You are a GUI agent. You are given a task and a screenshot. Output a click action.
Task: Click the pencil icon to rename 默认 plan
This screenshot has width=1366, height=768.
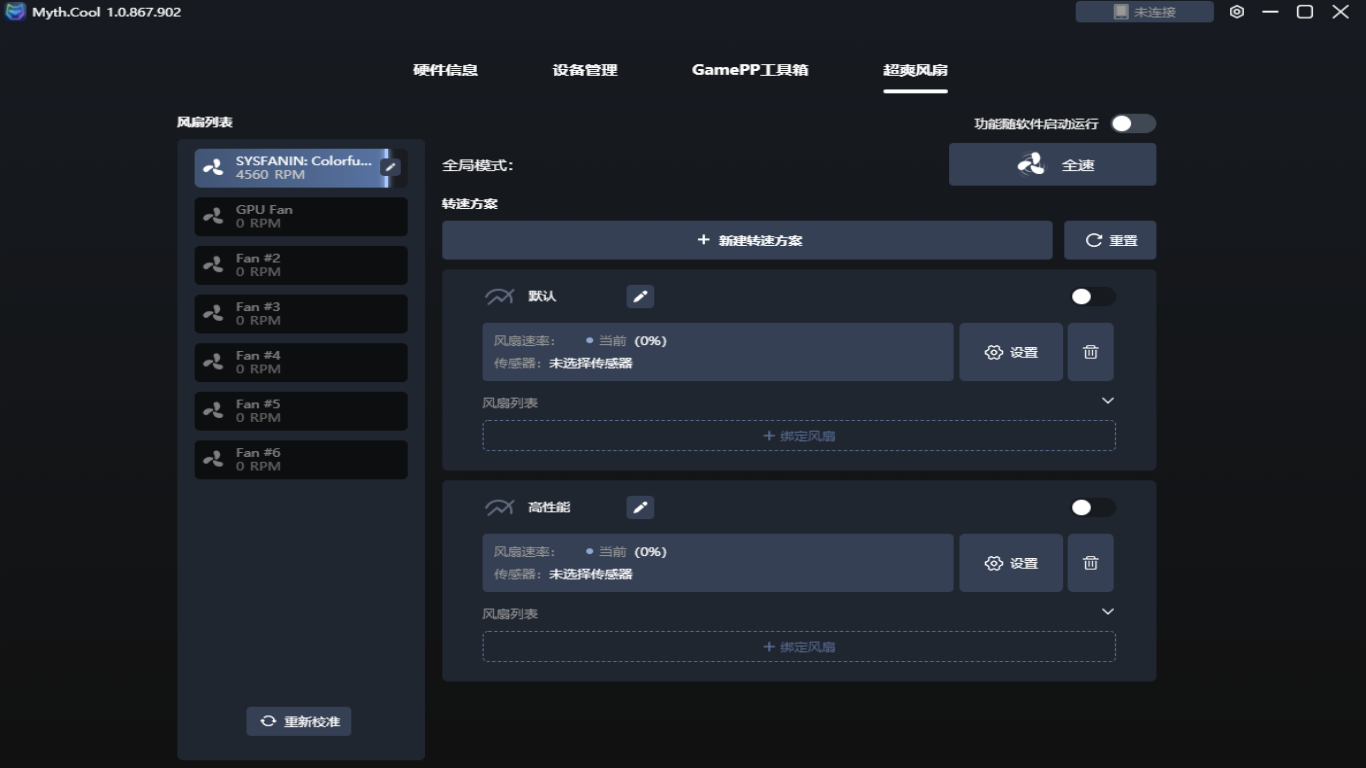[x=640, y=296]
